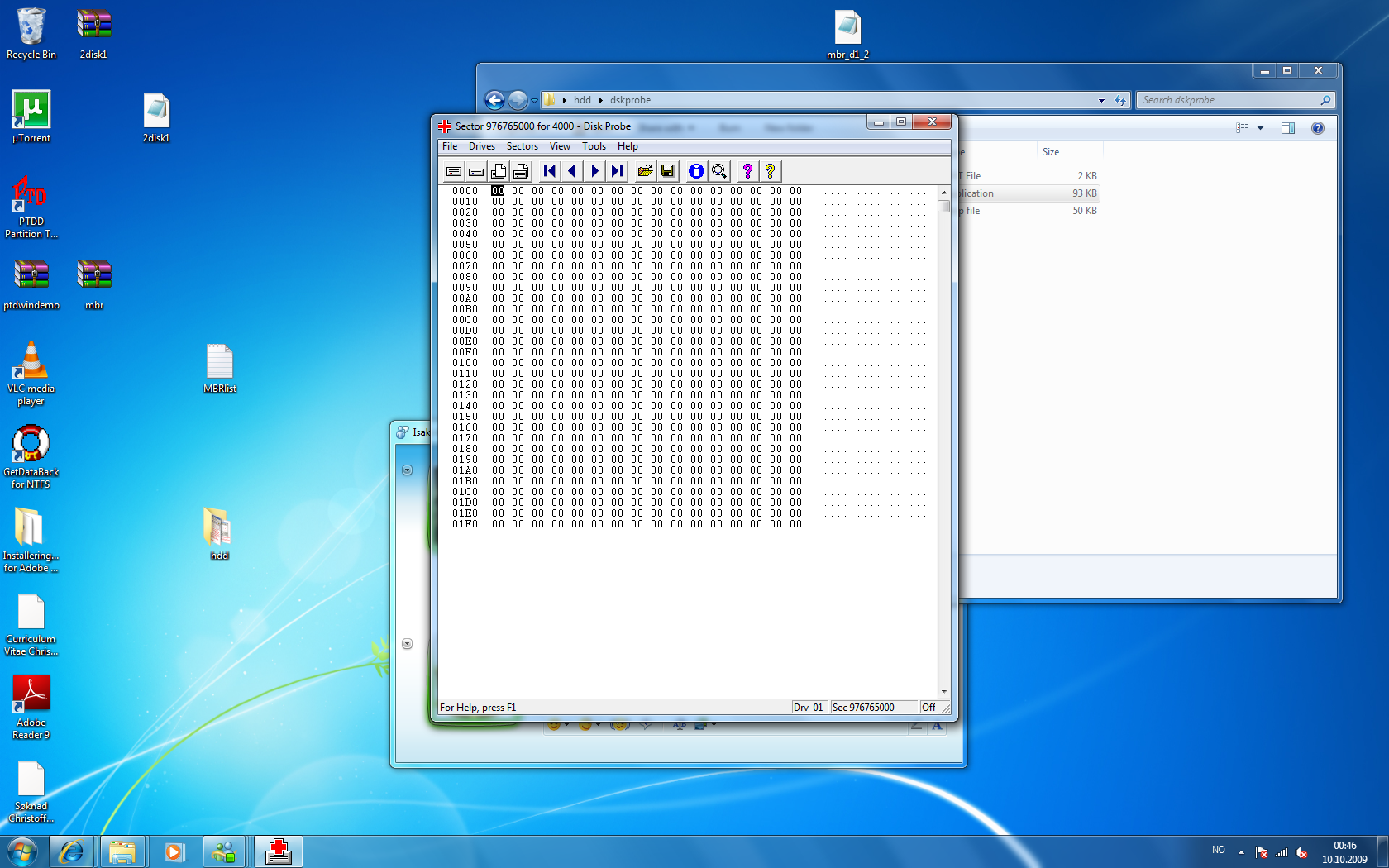The image size is (1389, 868).
Task: Click the yellow question mark help icon
Action: pos(770,171)
